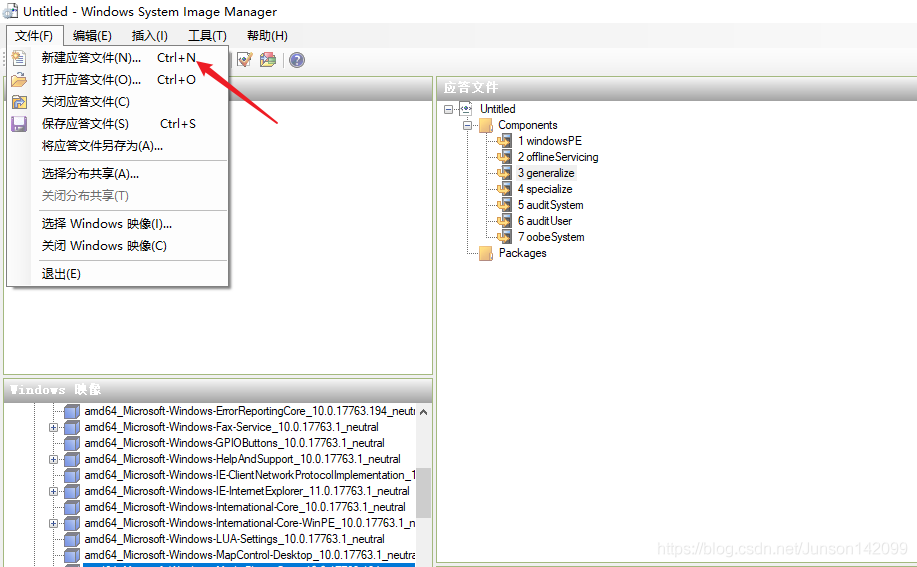The image size is (917, 567).
Task: Select 保存应答文件(S) menu entry
Action: pyautogui.click(x=118, y=124)
